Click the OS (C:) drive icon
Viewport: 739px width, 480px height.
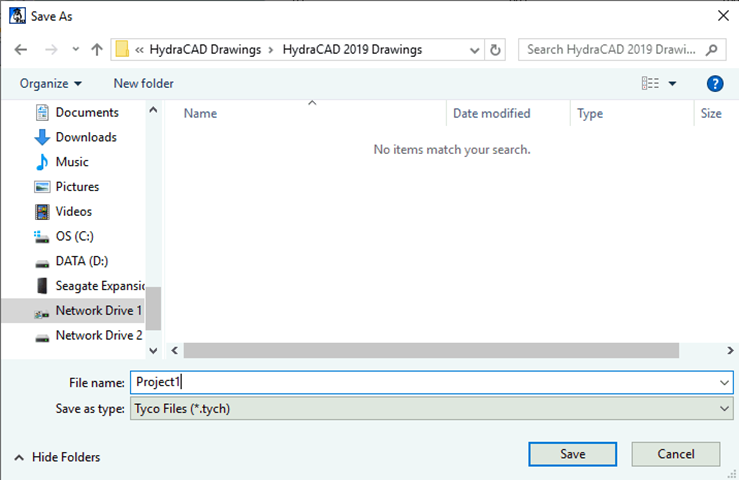(41, 237)
